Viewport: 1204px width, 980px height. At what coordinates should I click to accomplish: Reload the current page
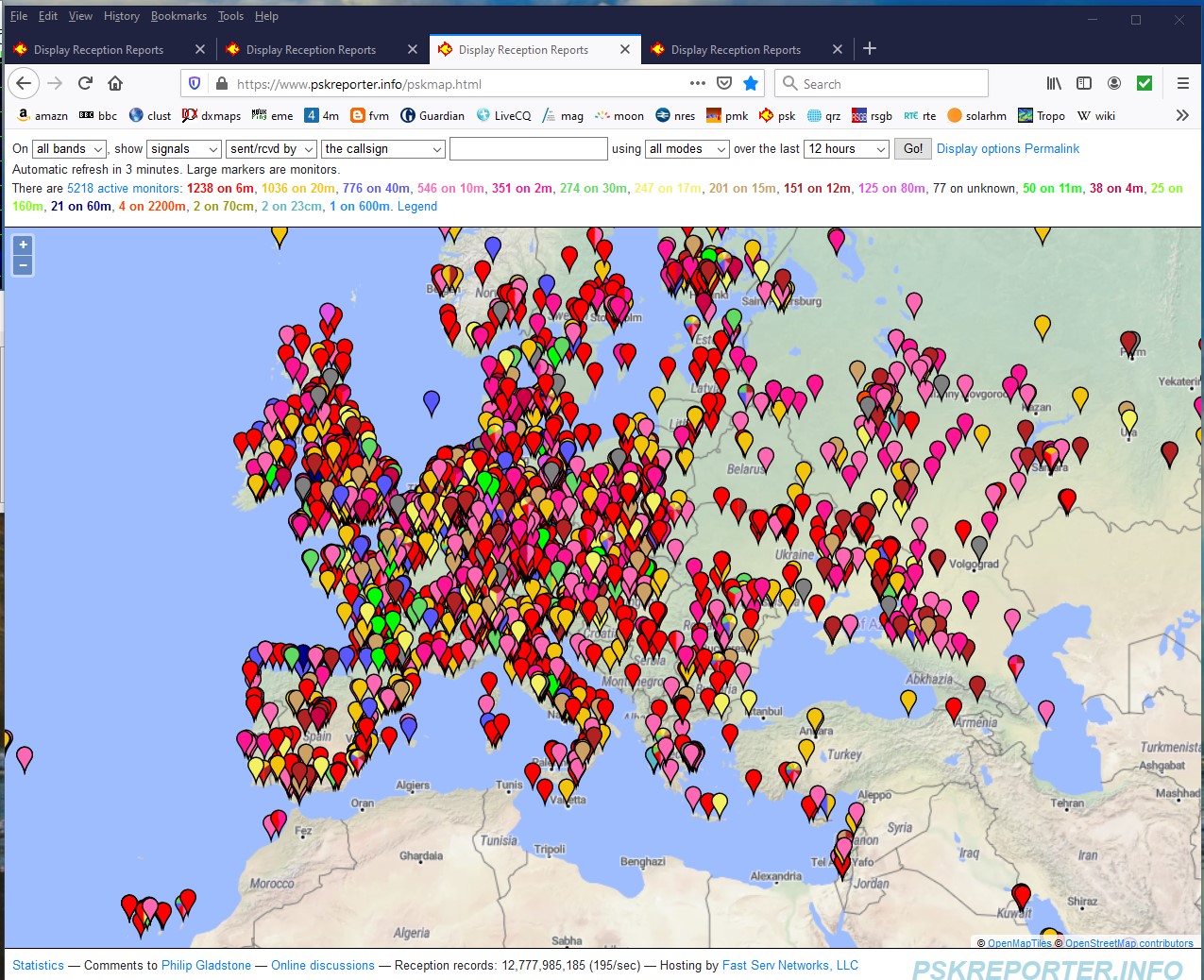pyautogui.click(x=85, y=83)
